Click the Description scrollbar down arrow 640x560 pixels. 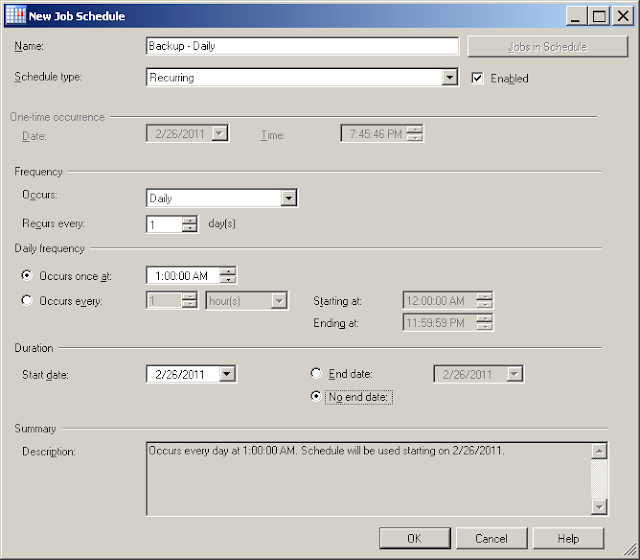(x=599, y=507)
